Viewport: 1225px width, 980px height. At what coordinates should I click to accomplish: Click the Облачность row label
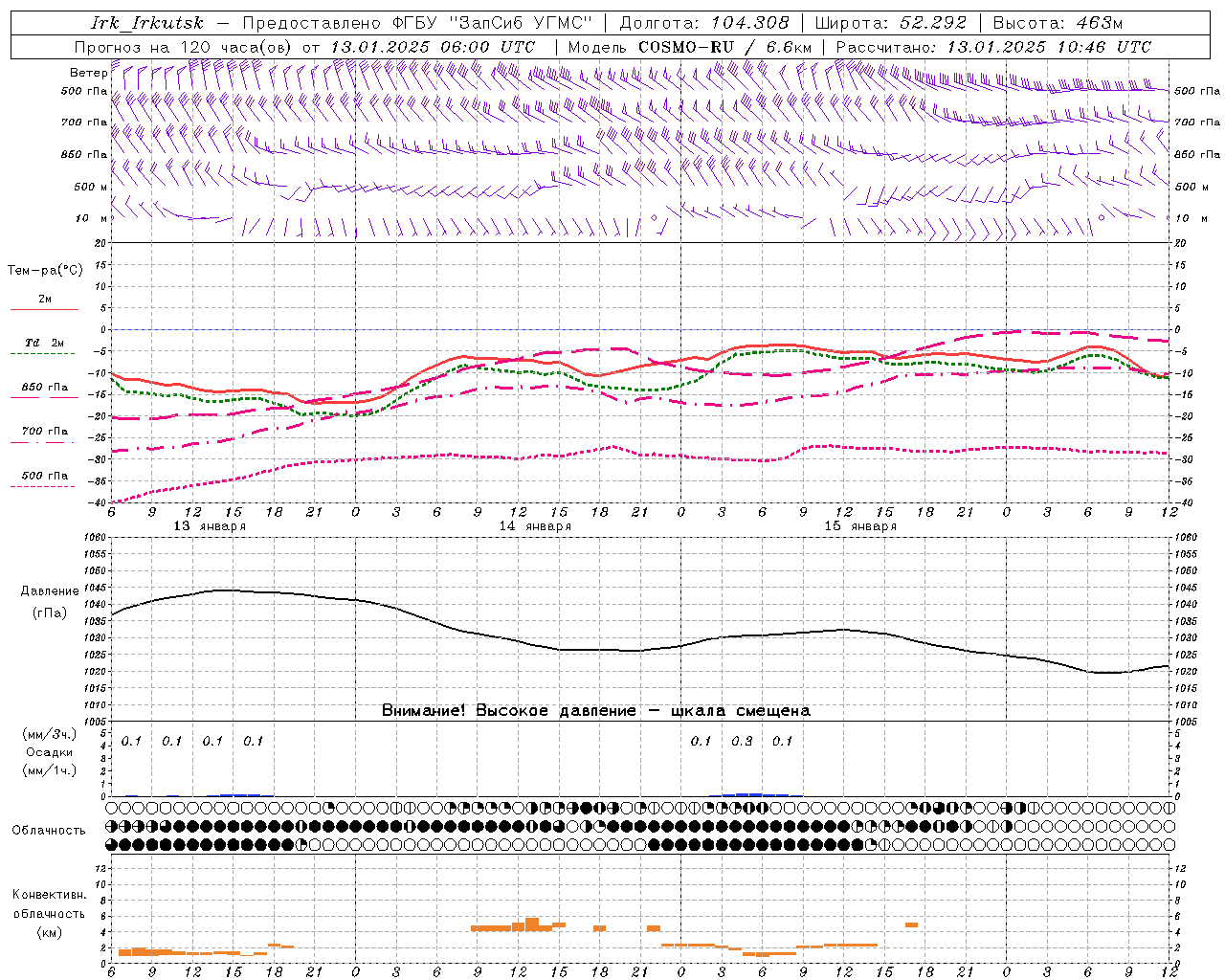49,830
